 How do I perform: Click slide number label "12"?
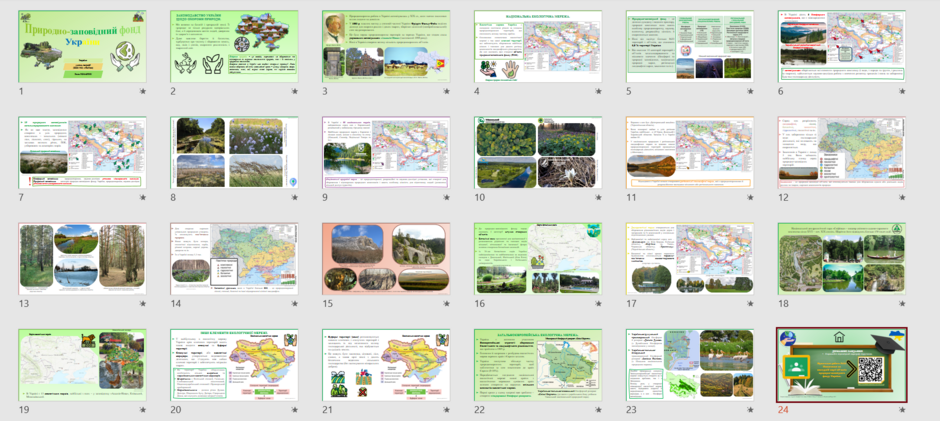coord(783,197)
